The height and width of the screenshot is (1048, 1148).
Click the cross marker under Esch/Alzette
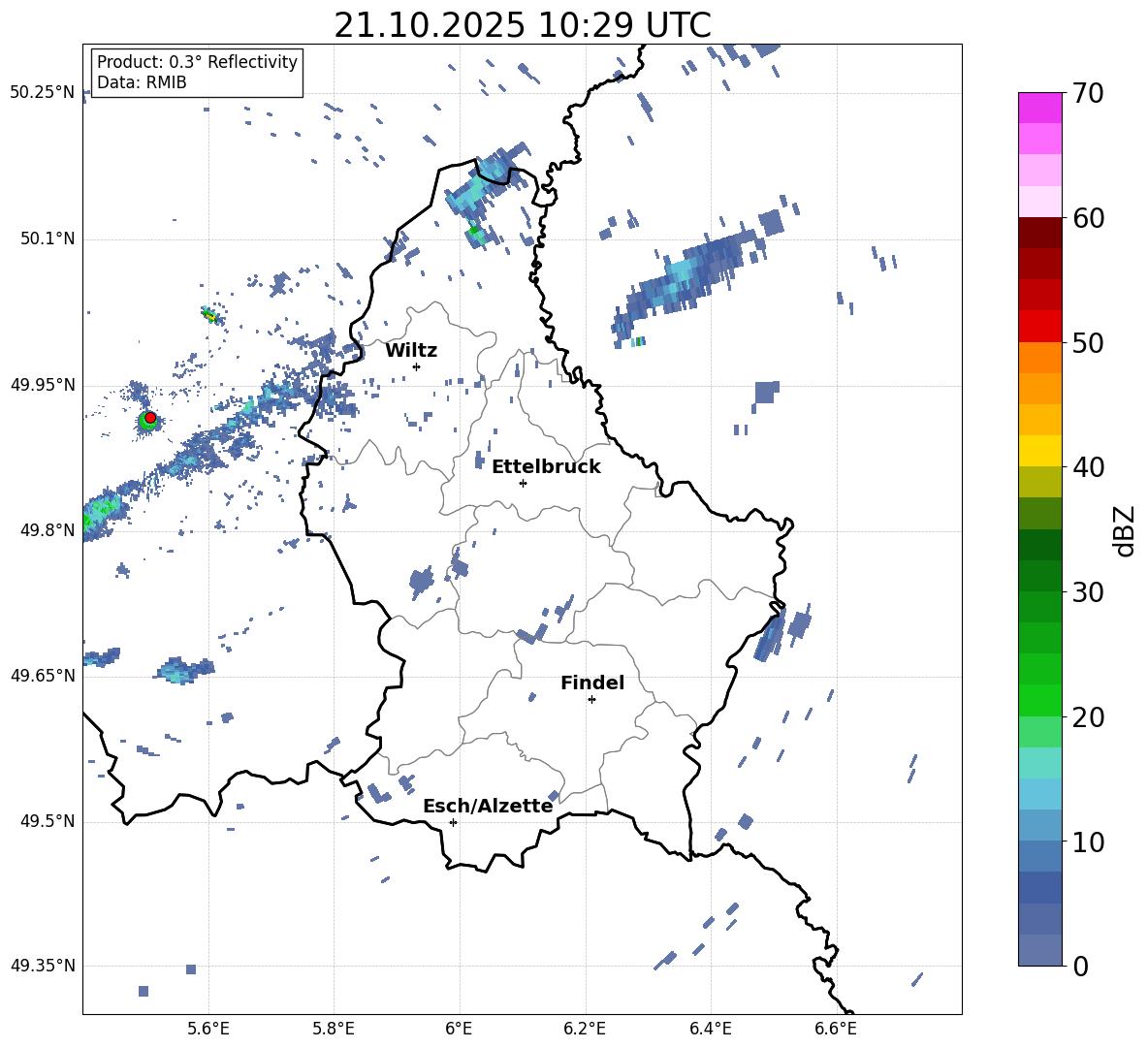453,822
